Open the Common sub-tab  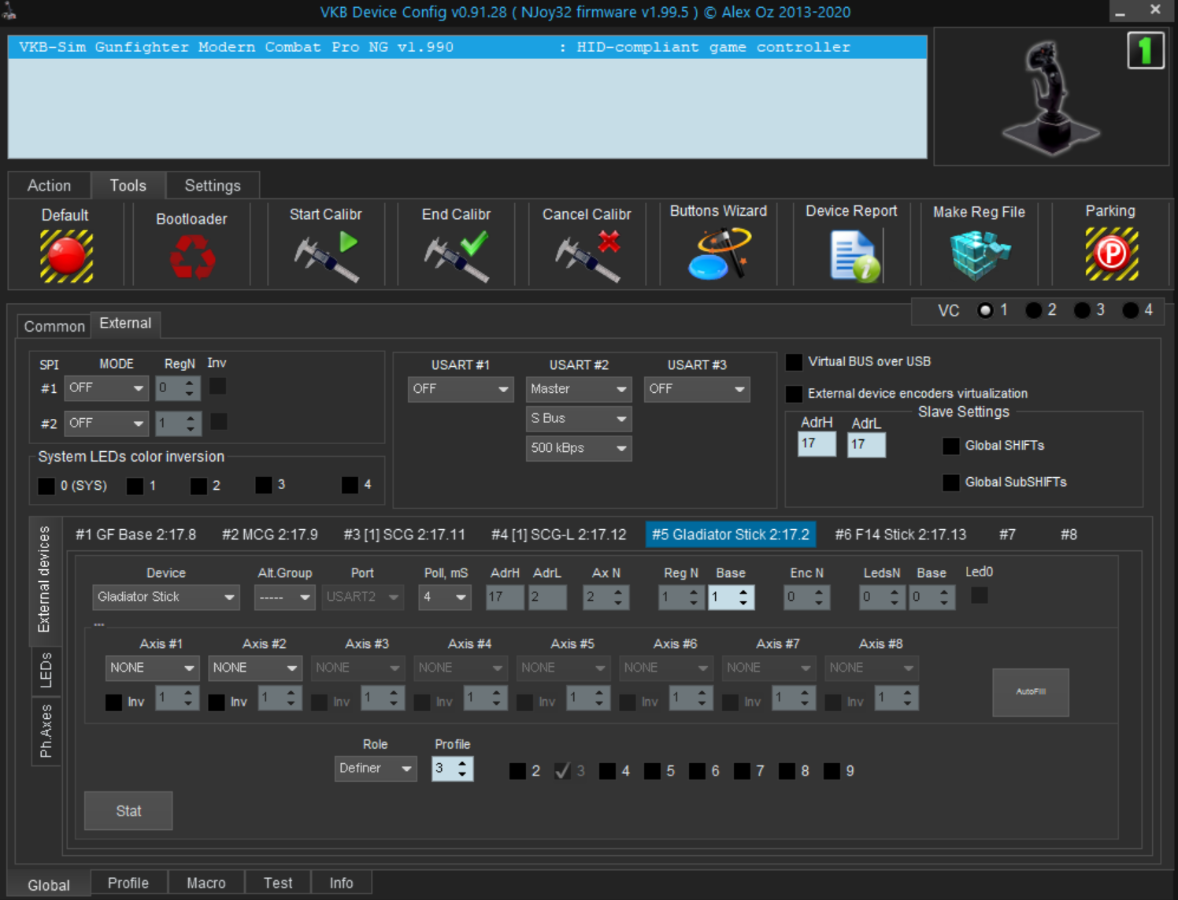(54, 326)
